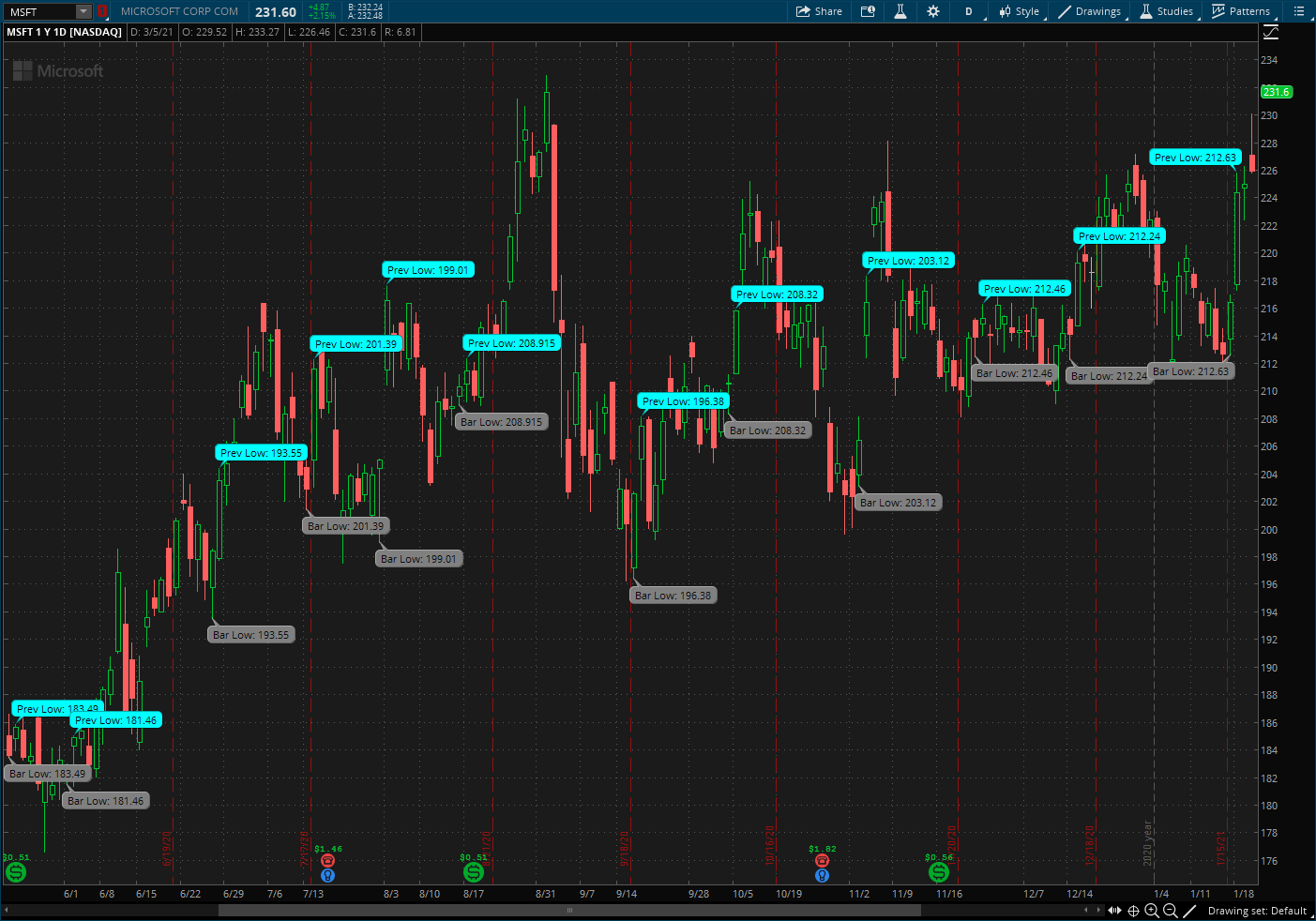This screenshot has height=921, width=1316.
Task: Click the Share icon button
Action: tap(819, 11)
